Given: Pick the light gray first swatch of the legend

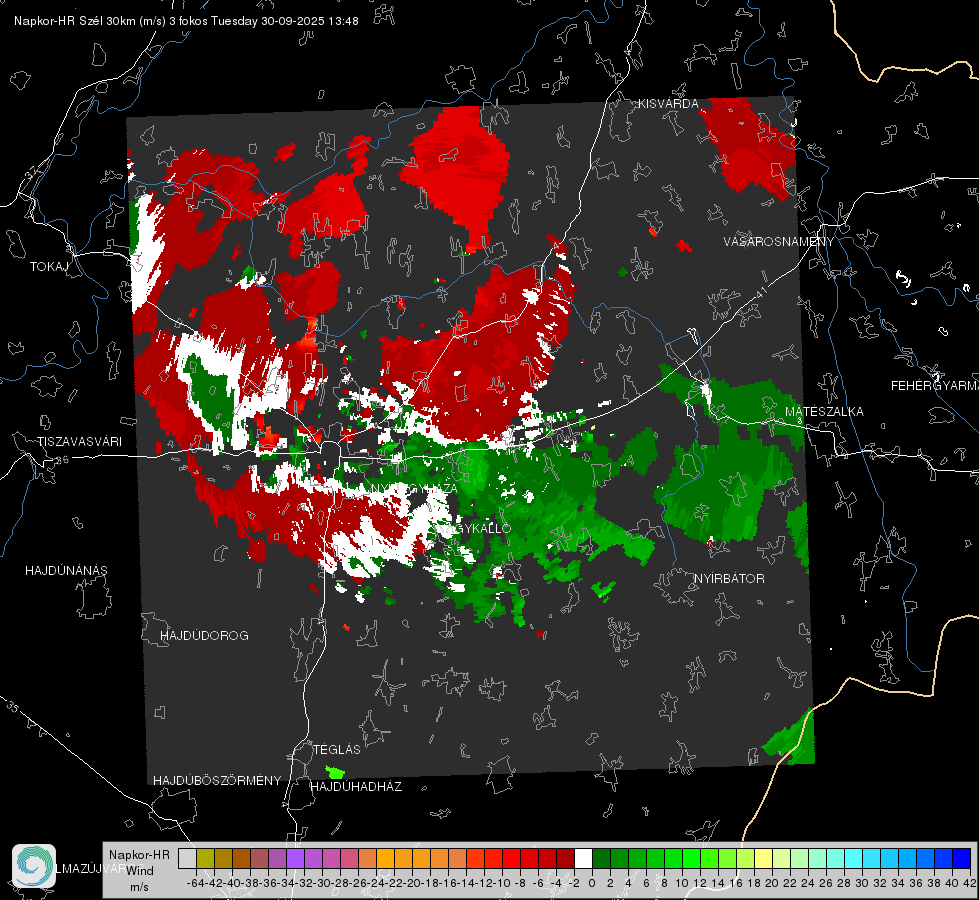Looking at the screenshot, I should pyautogui.click(x=187, y=858).
